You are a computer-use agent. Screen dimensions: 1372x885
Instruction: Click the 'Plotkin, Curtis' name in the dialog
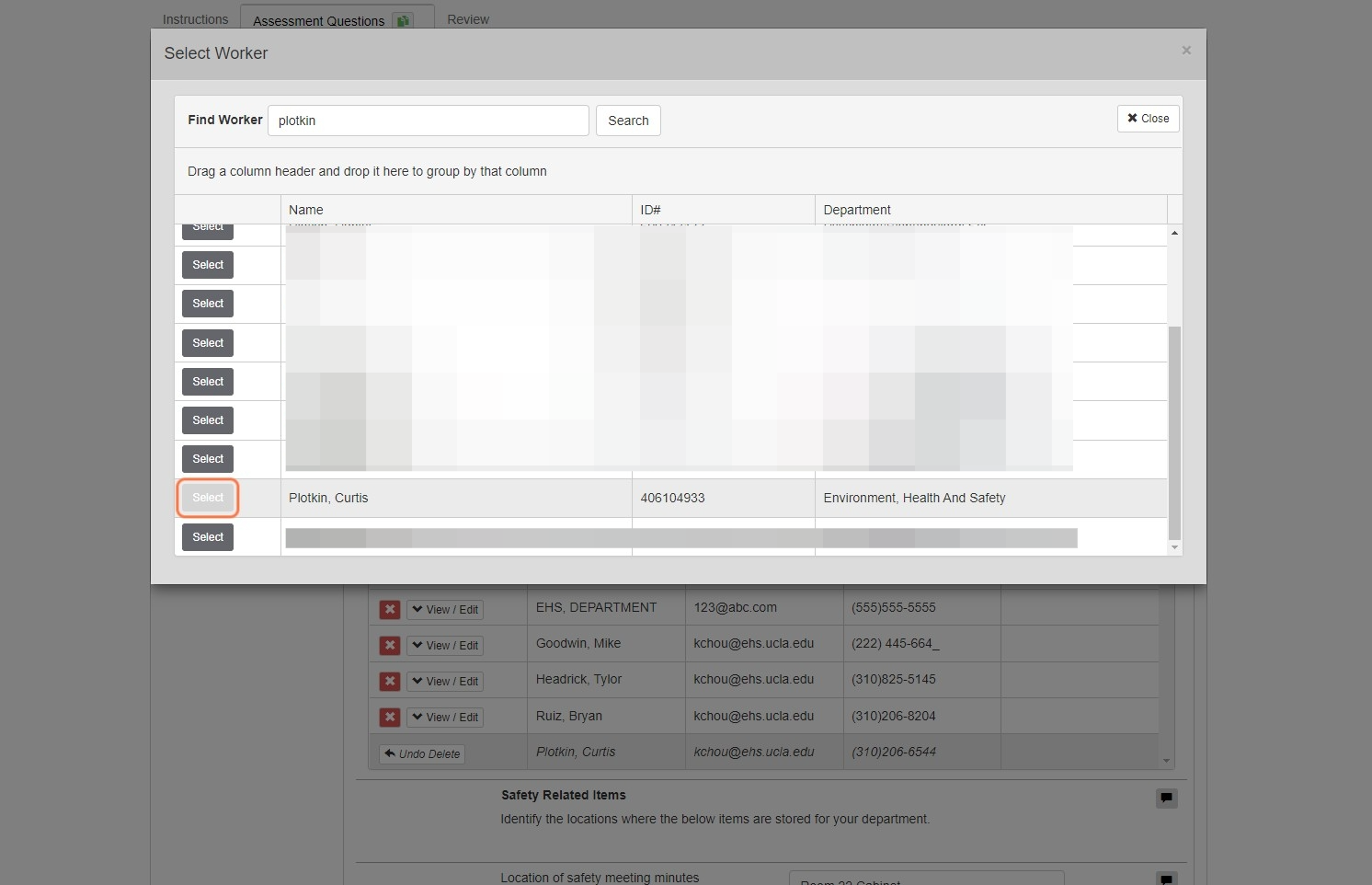328,498
